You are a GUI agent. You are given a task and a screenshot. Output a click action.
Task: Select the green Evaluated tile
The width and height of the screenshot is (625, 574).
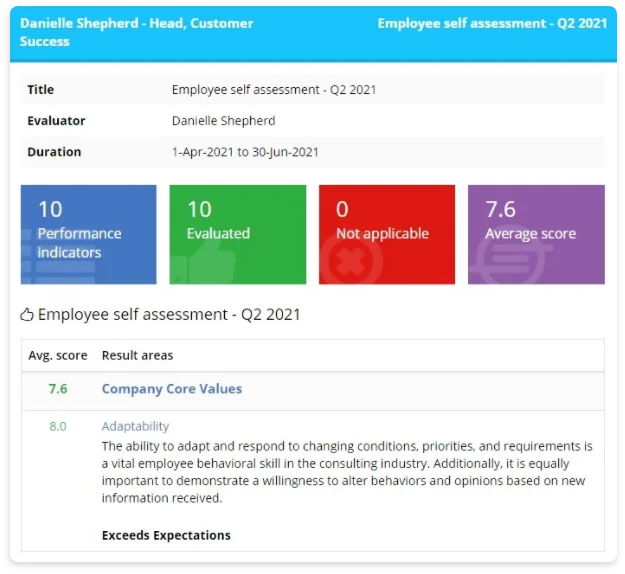pyautogui.click(x=238, y=234)
